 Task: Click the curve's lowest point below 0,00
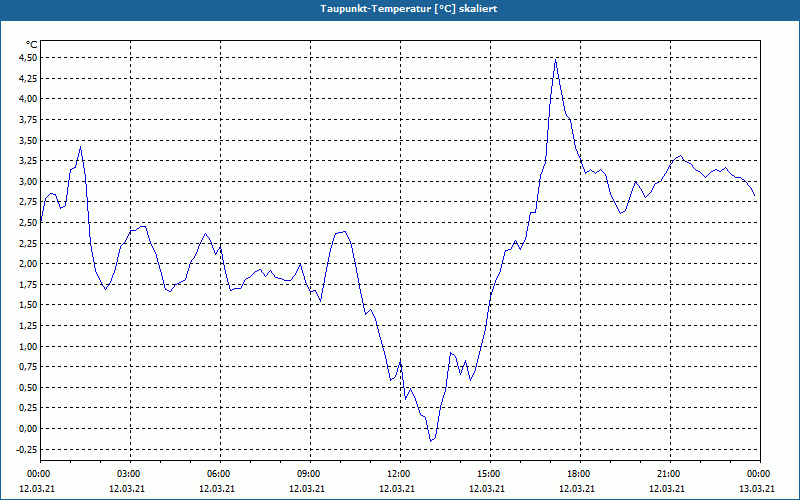coord(431,441)
